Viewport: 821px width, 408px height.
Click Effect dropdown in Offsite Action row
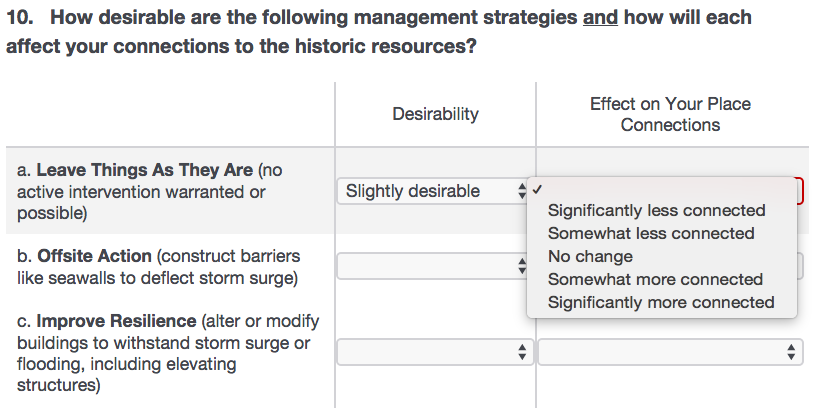tap(800, 266)
